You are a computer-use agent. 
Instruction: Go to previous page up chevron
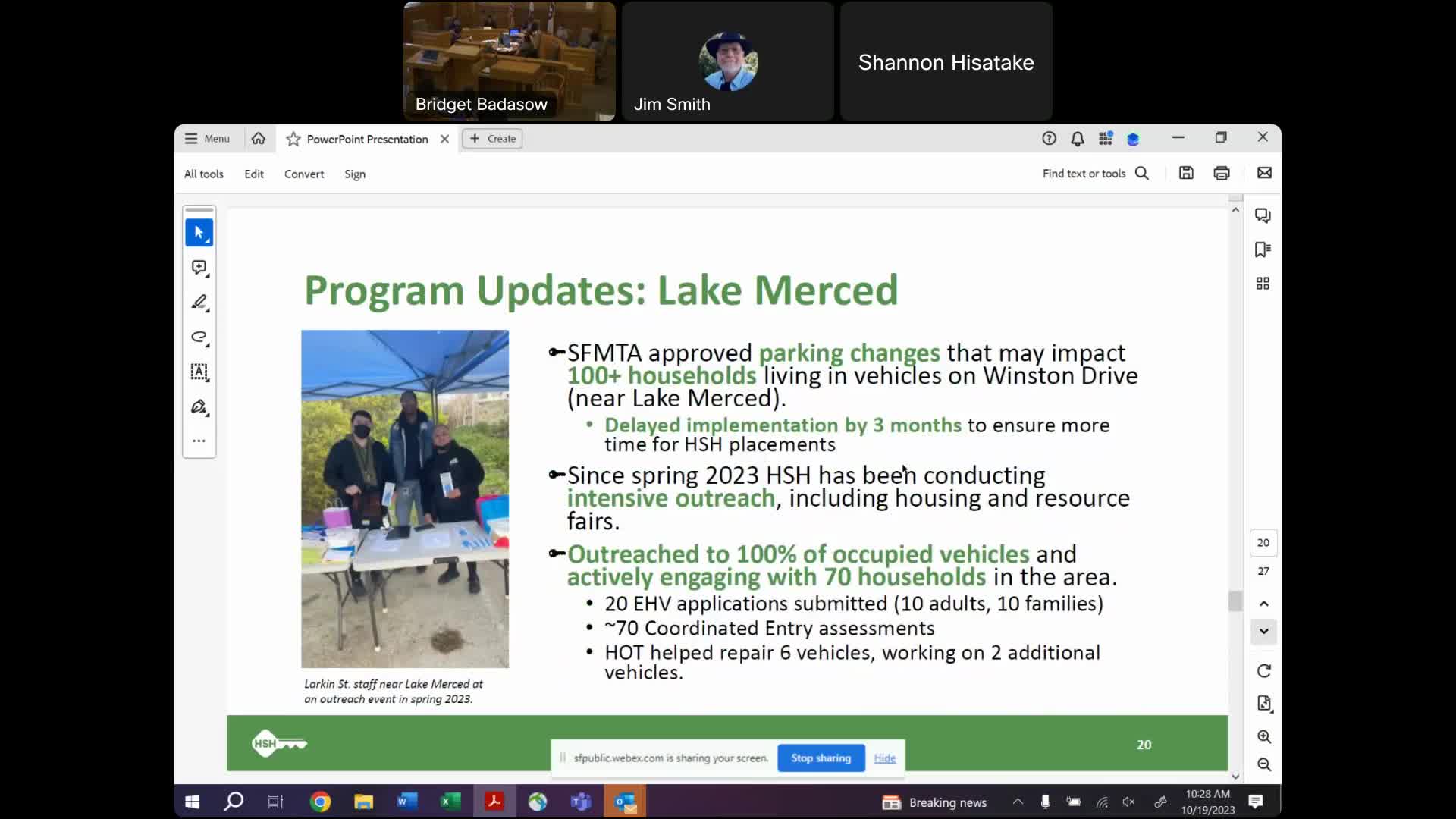[1263, 604]
